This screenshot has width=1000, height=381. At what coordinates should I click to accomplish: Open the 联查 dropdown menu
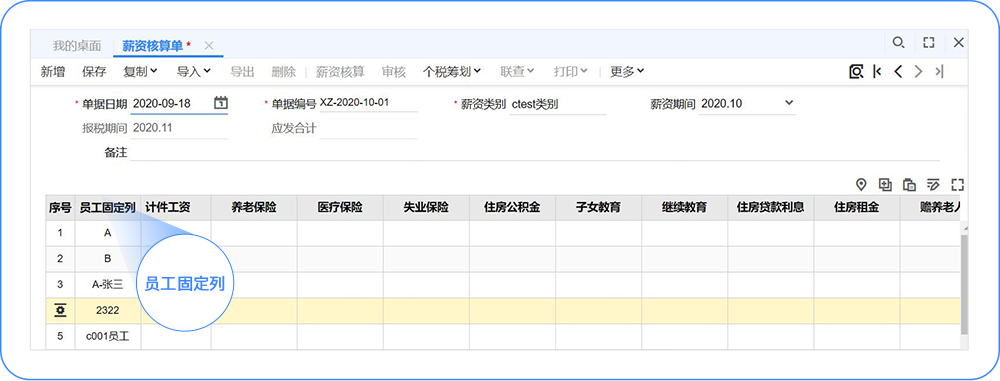click(x=517, y=72)
